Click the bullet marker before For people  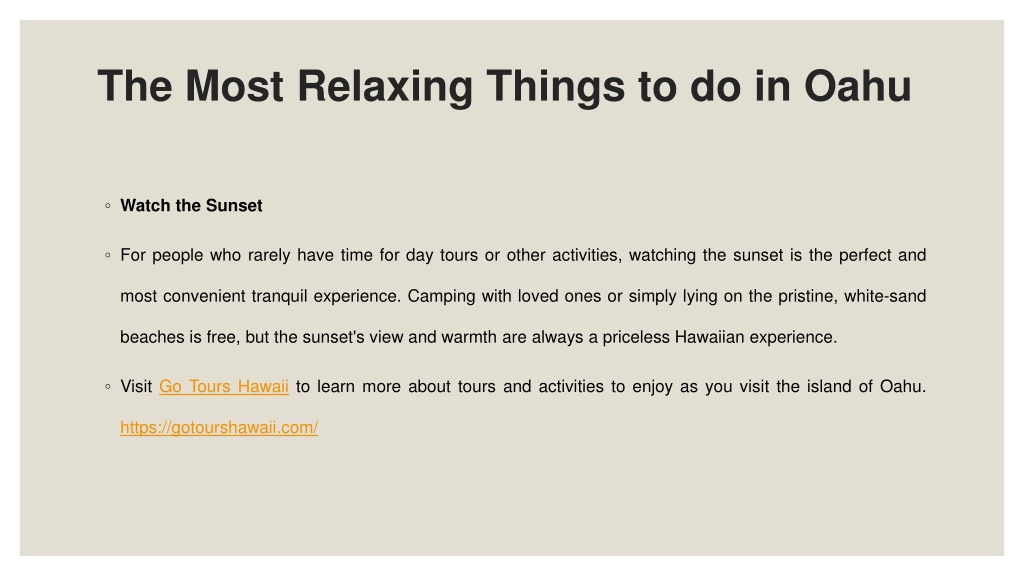pyautogui.click(x=108, y=255)
